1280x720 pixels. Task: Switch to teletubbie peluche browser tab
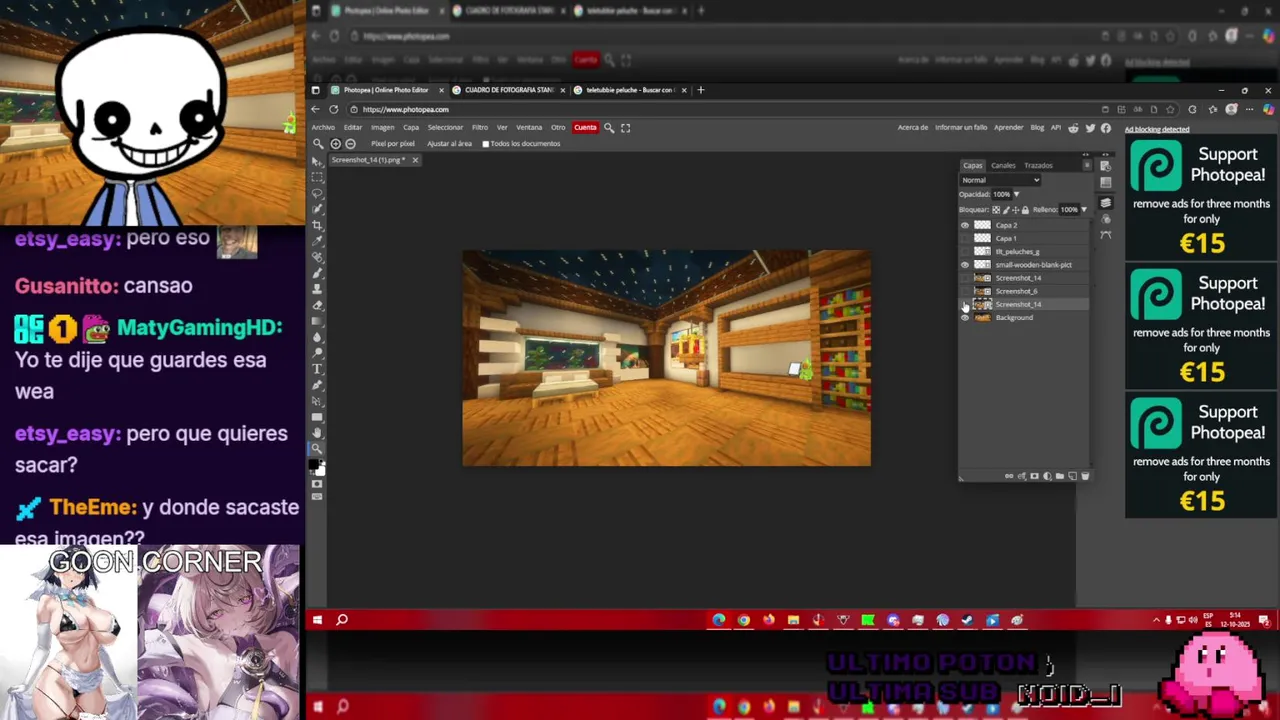pyautogui.click(x=630, y=90)
